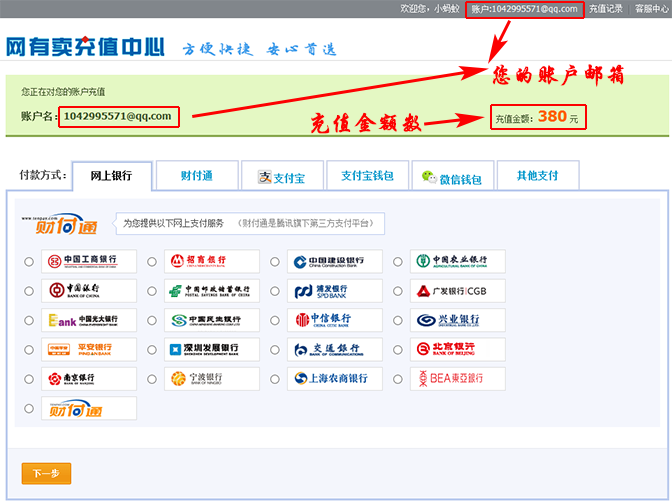
Task: Click the 浦发银行 SPD Bank logo
Action: point(335,291)
